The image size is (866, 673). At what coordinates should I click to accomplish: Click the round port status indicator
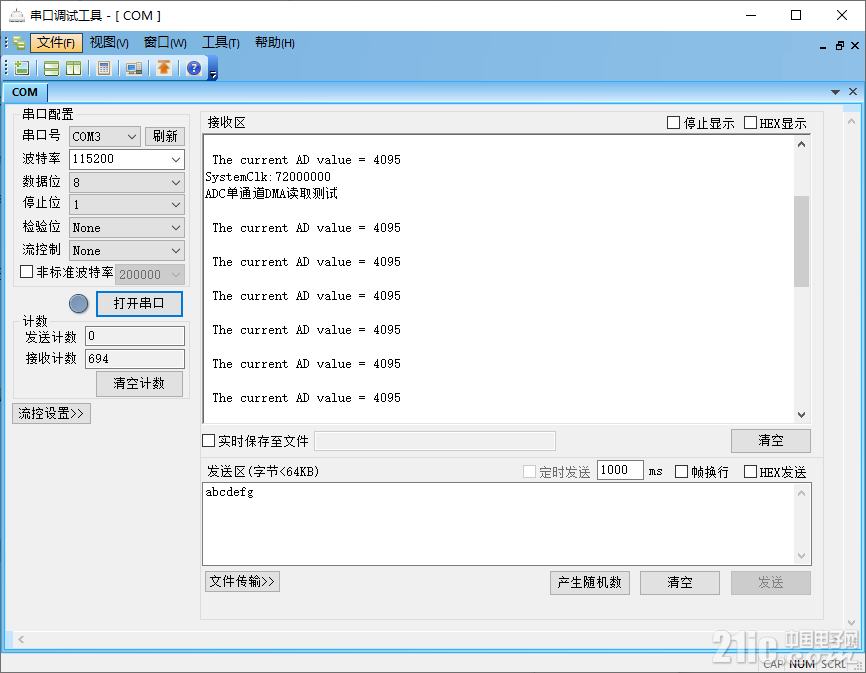pyautogui.click(x=78, y=304)
